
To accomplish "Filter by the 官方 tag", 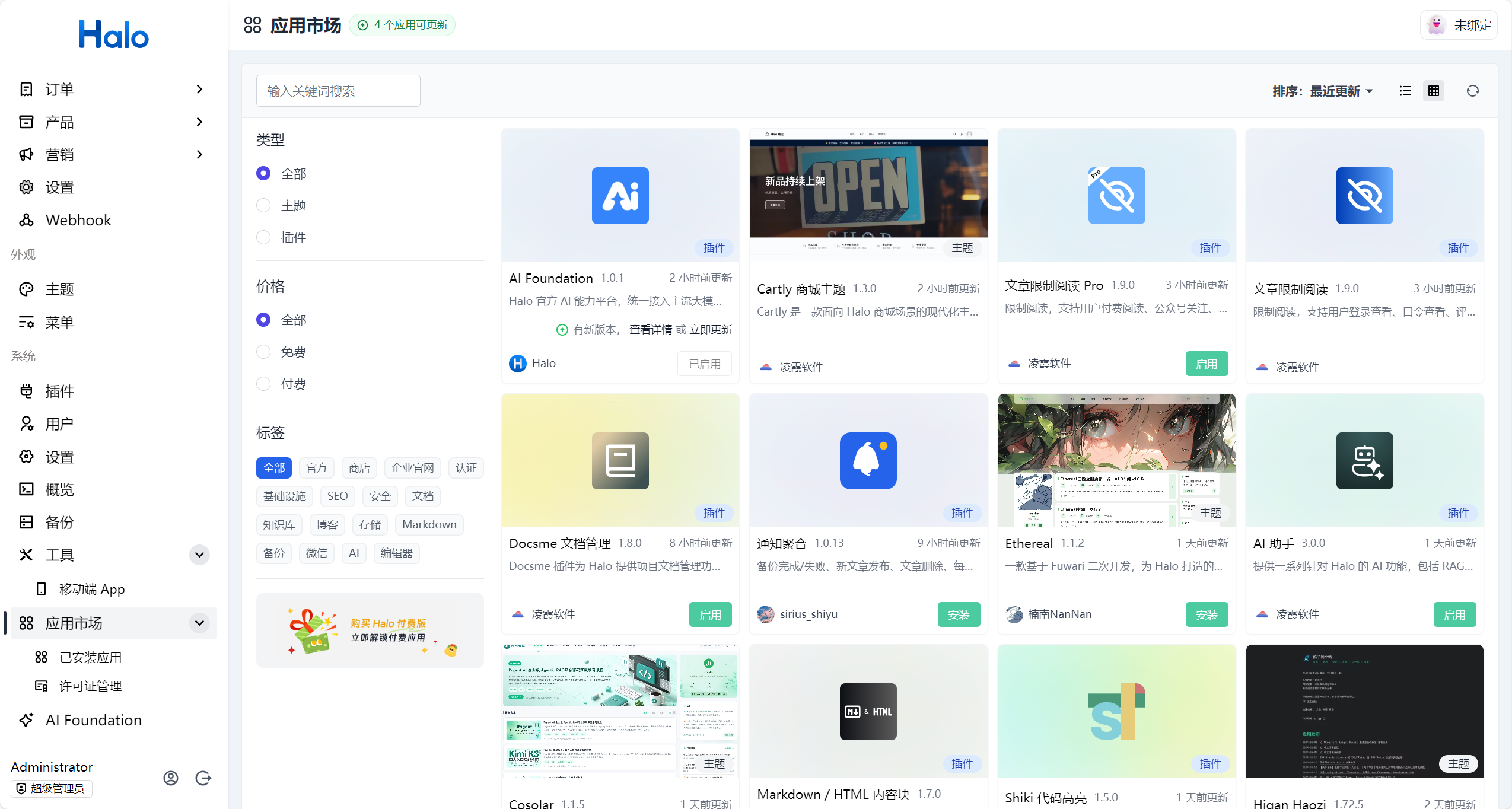I will pos(317,468).
